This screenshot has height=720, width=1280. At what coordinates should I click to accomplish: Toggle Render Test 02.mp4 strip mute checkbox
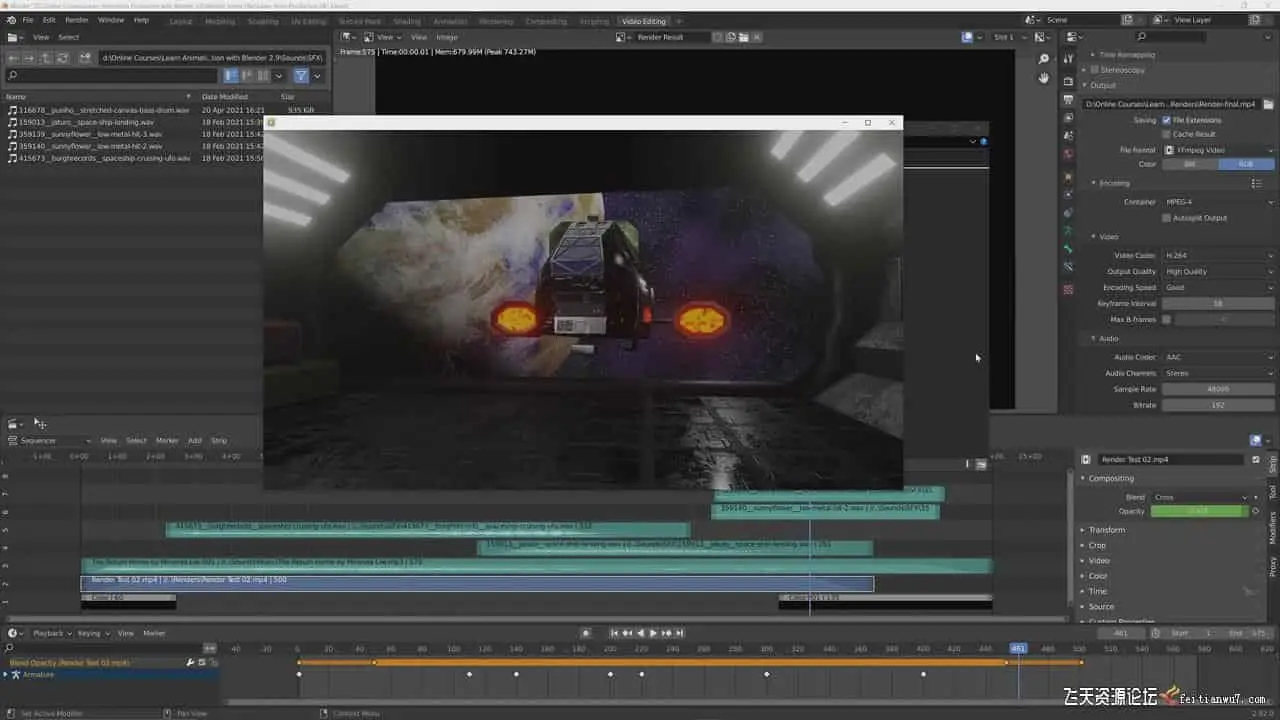tap(1256, 460)
